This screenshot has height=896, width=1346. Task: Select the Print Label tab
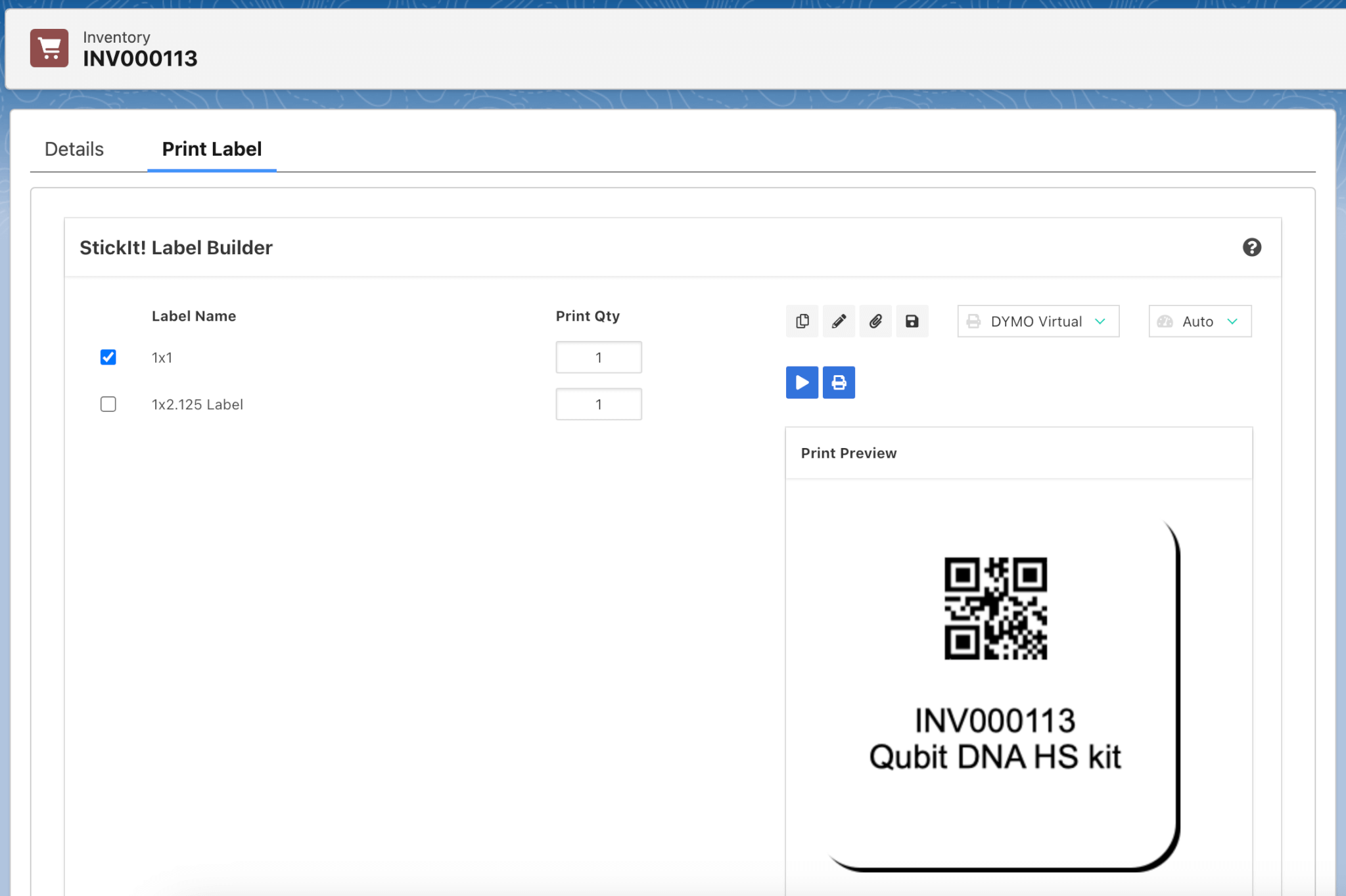tap(212, 149)
